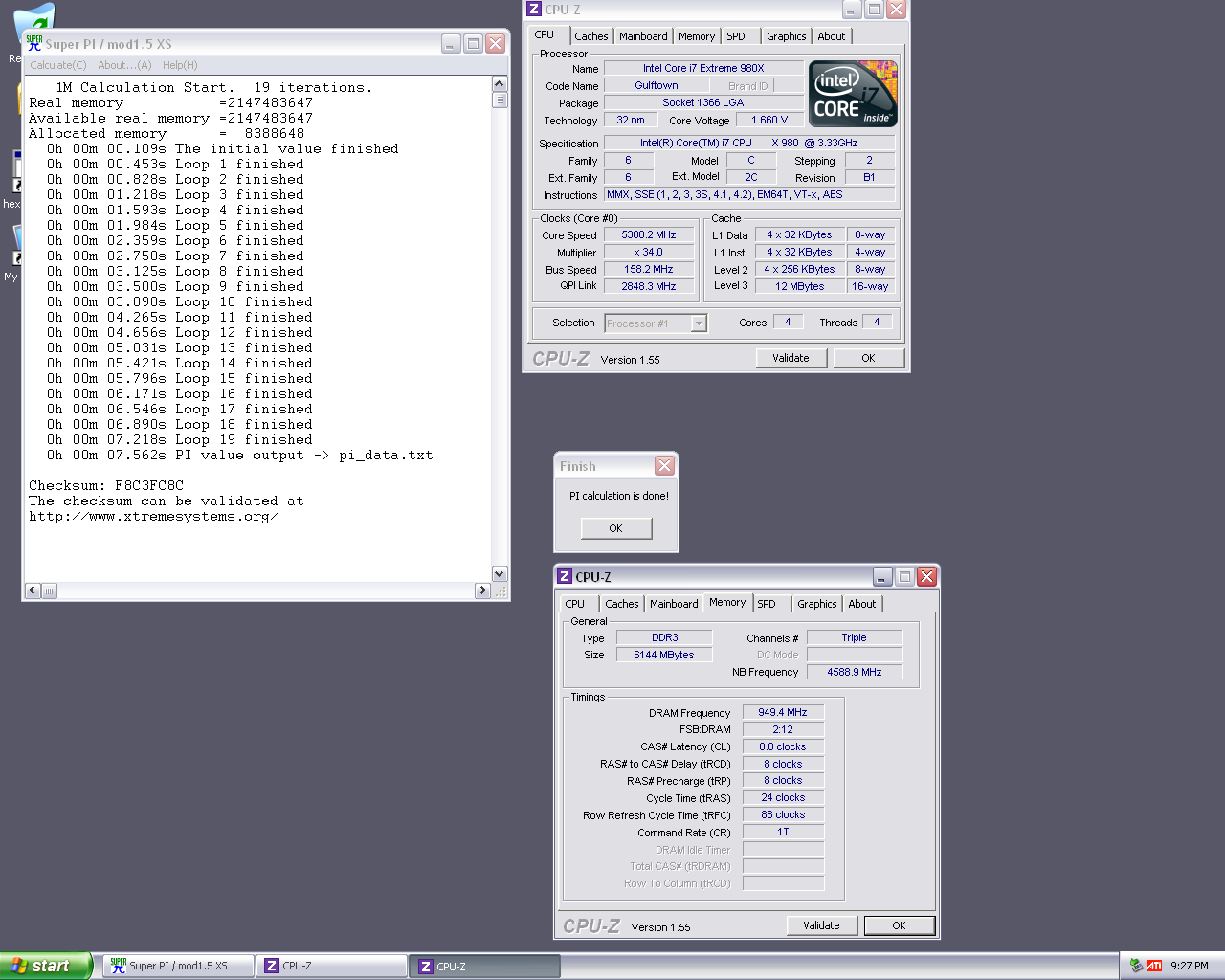Click the Multiplier value x 34.0

click(x=649, y=253)
